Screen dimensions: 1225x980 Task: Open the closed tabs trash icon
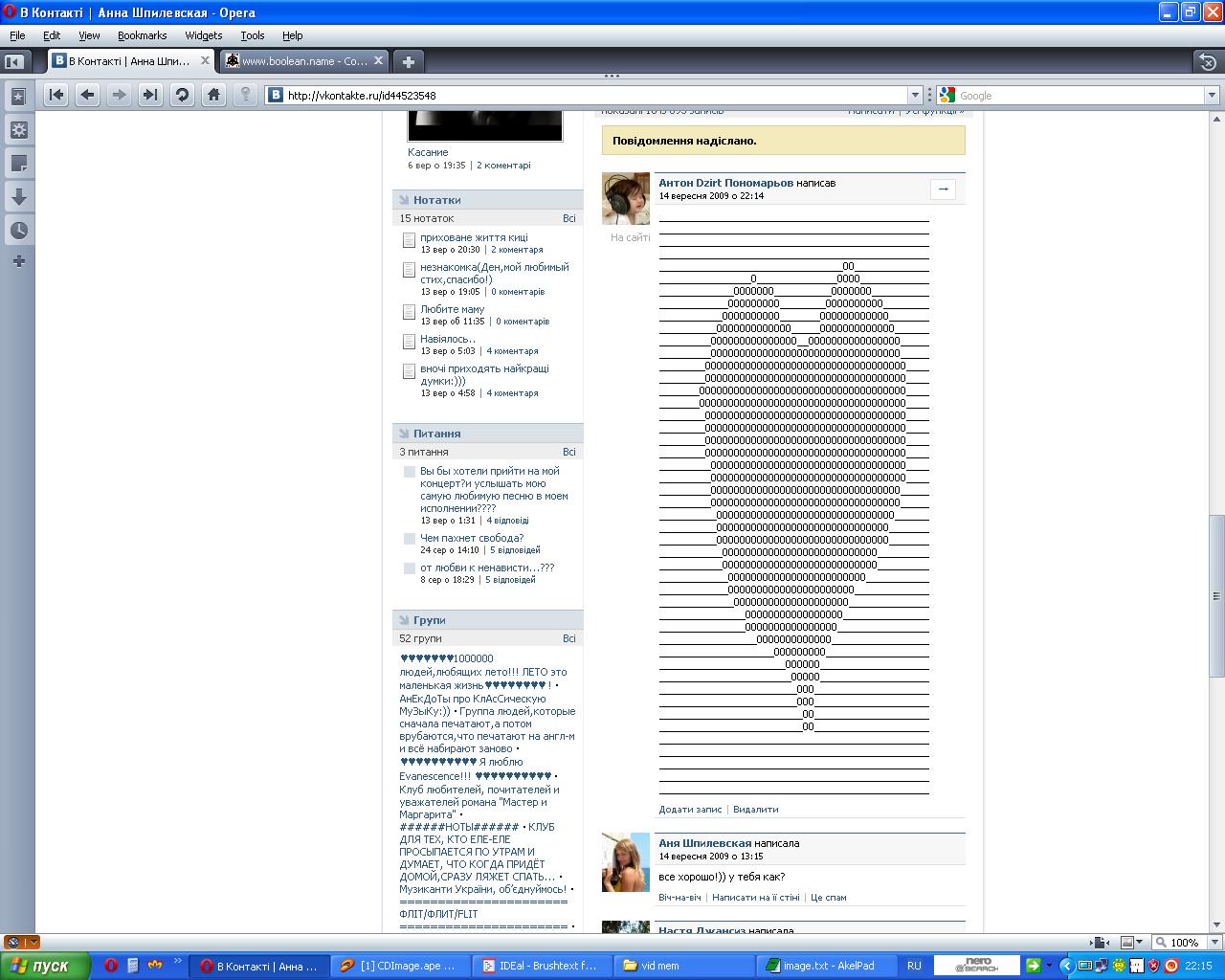[x=1207, y=62]
